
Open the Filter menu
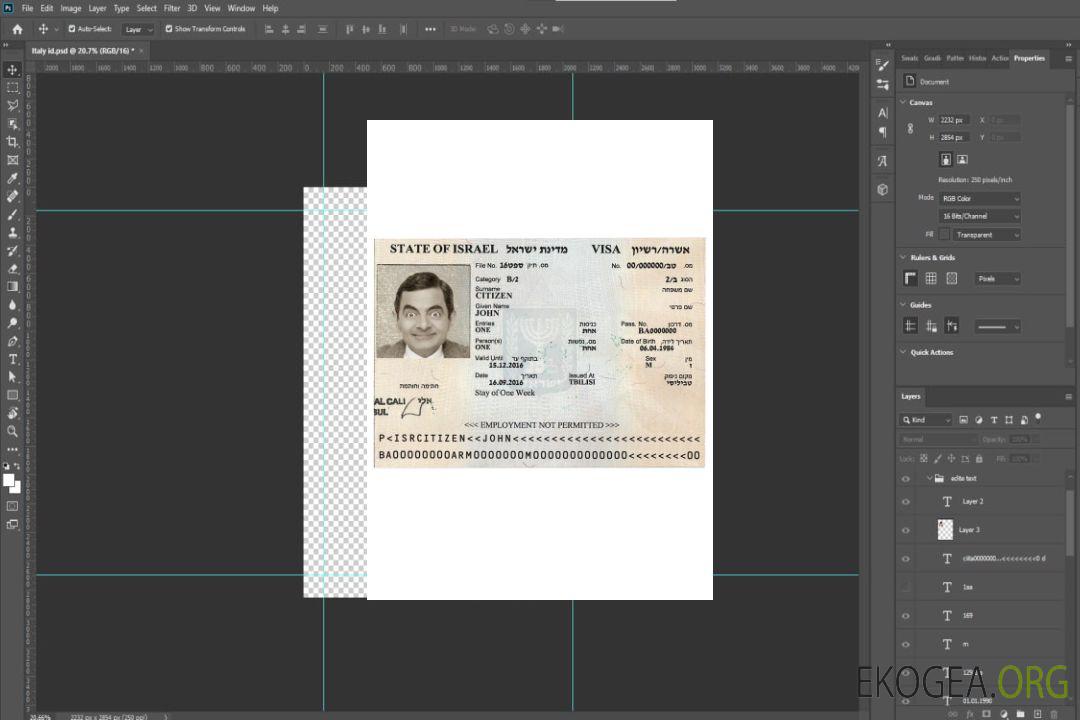coord(172,8)
